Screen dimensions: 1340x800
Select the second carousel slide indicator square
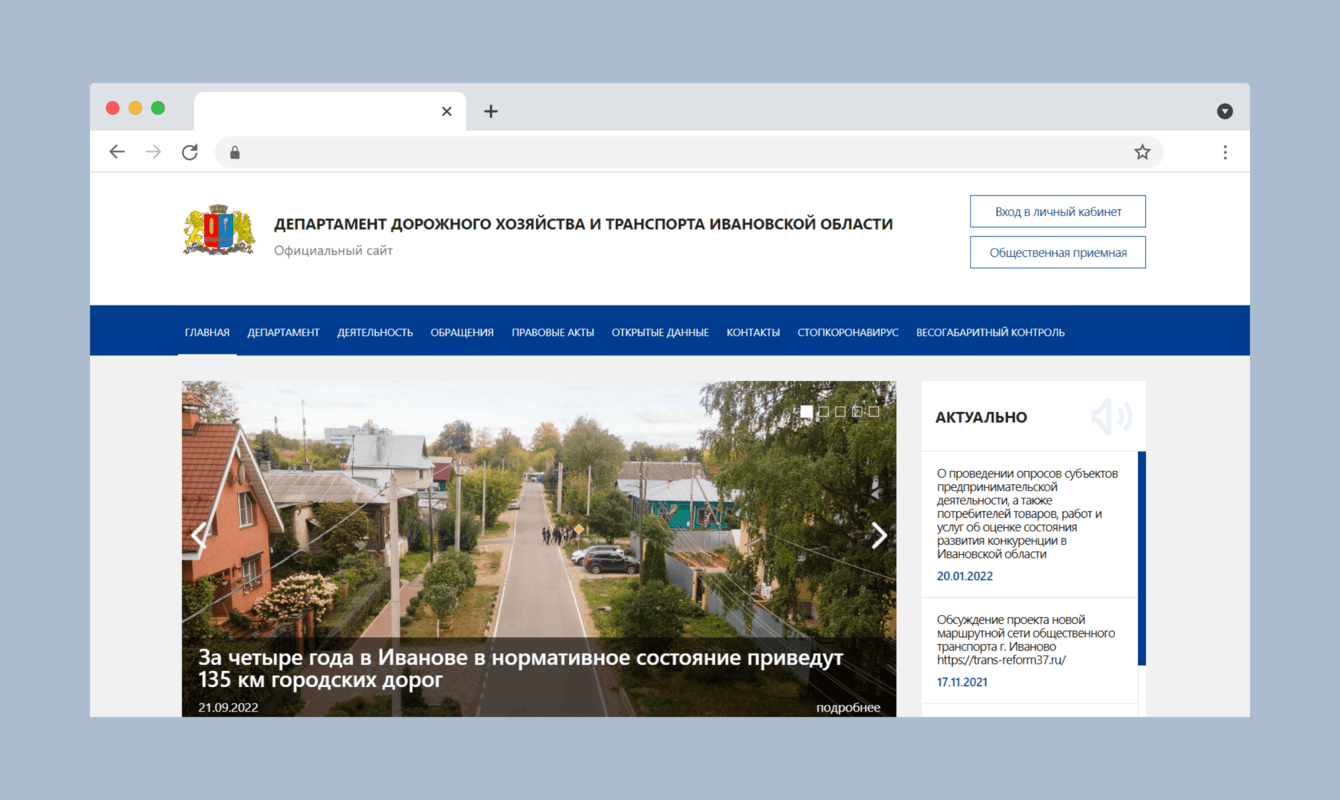pos(823,411)
